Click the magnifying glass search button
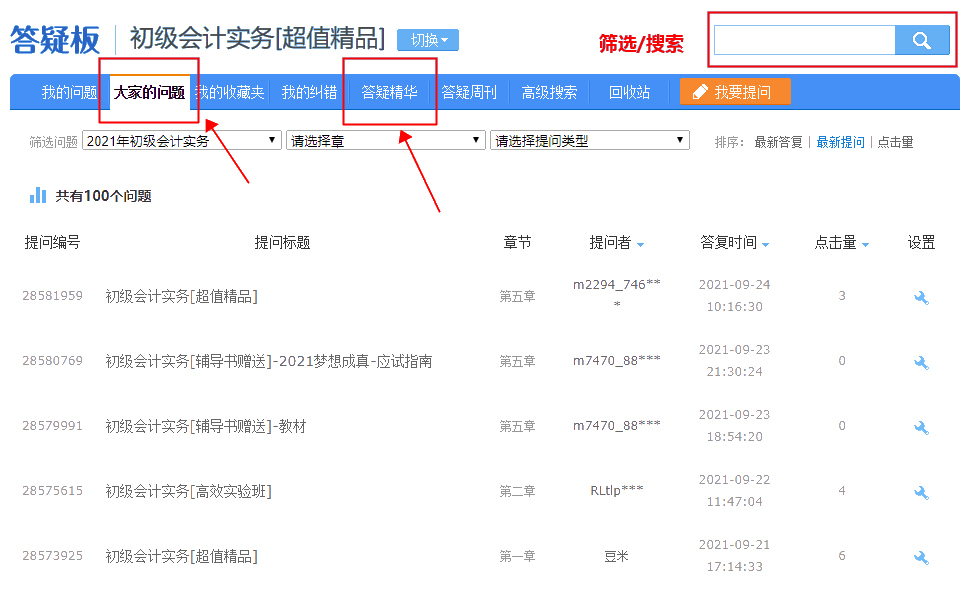Screen dimensions: 966x602 click(x=921, y=41)
